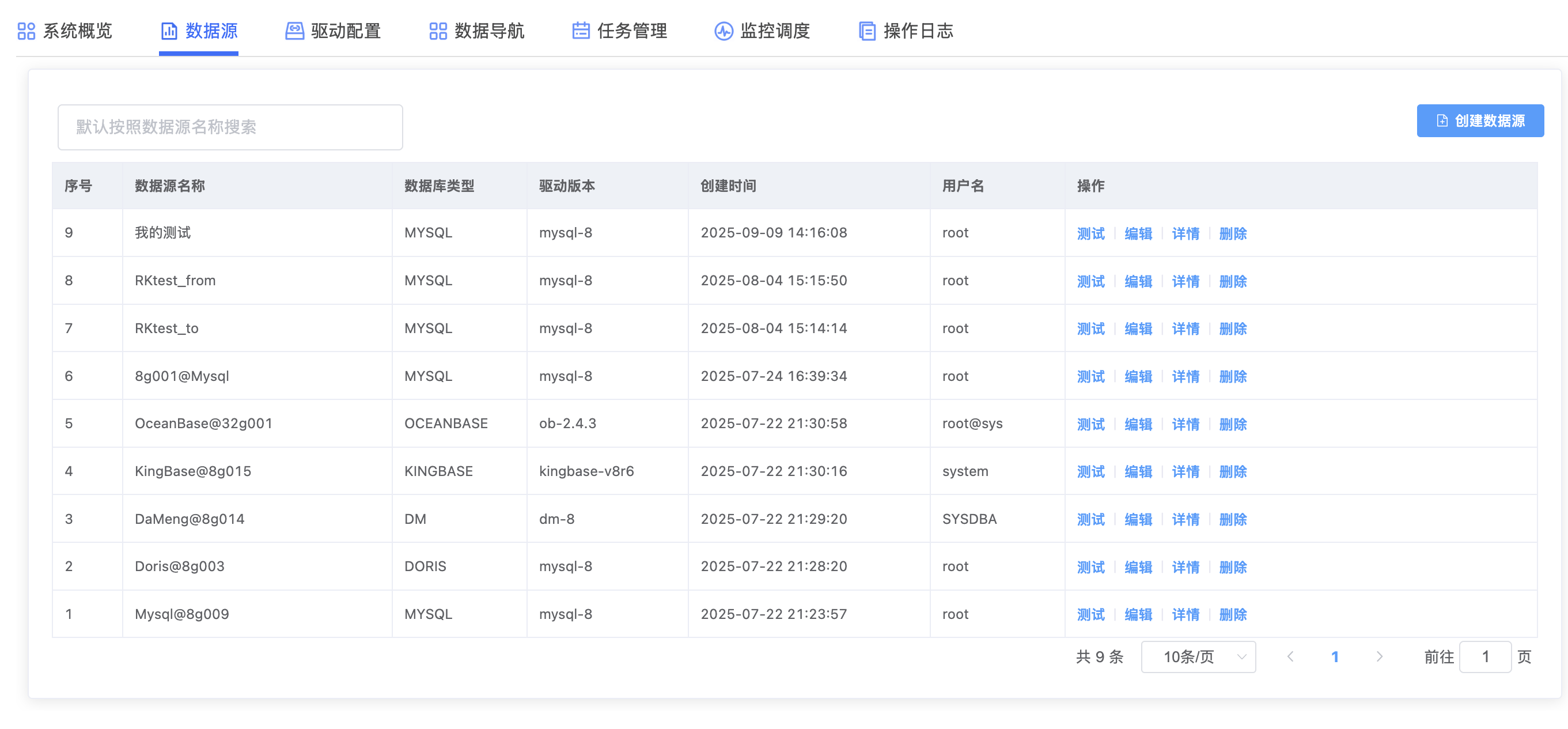The image size is (1568, 729).
Task: Click the 监控调度 pulse icon
Action: point(723,31)
